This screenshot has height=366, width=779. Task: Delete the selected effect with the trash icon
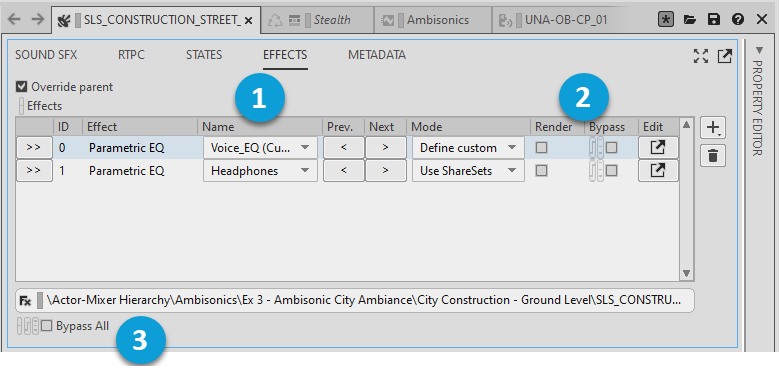pos(713,156)
